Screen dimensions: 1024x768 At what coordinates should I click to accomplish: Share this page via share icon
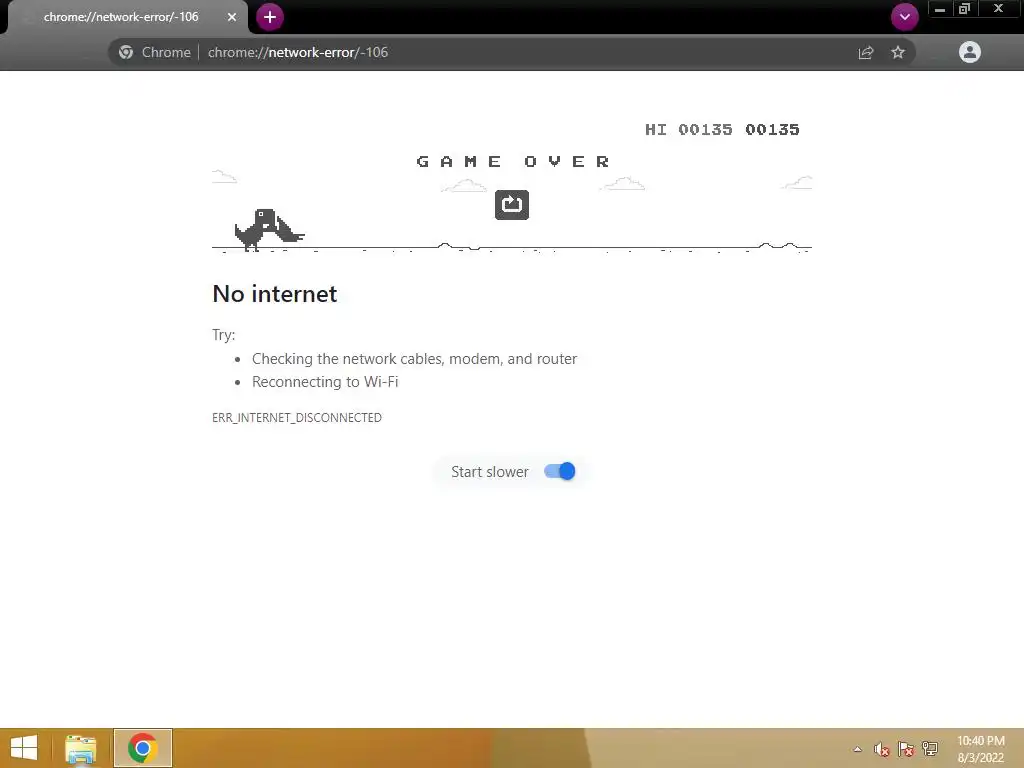click(866, 52)
